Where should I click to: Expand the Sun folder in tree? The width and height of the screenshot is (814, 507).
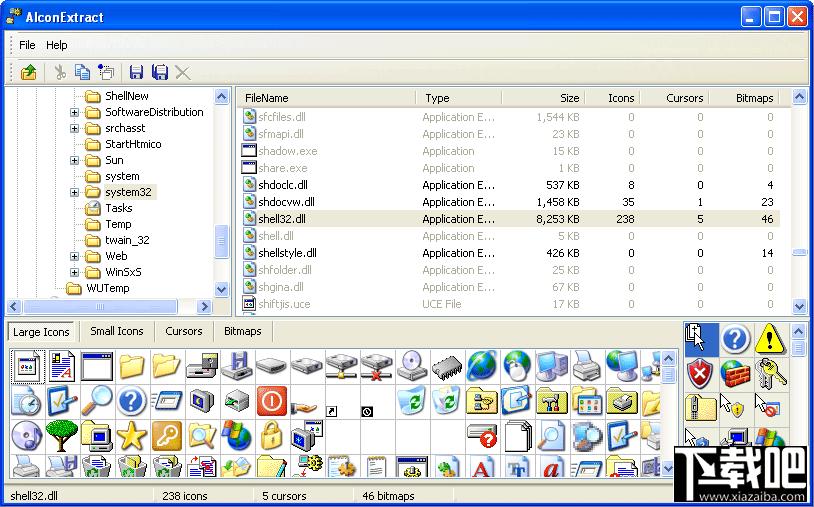coord(74,160)
